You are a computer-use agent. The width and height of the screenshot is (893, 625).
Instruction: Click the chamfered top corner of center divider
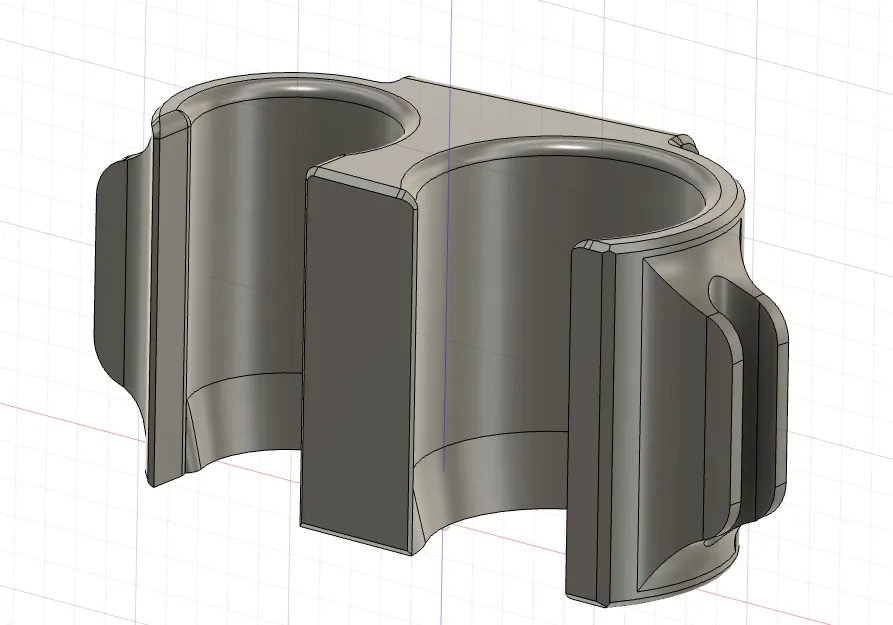[x=409, y=197]
